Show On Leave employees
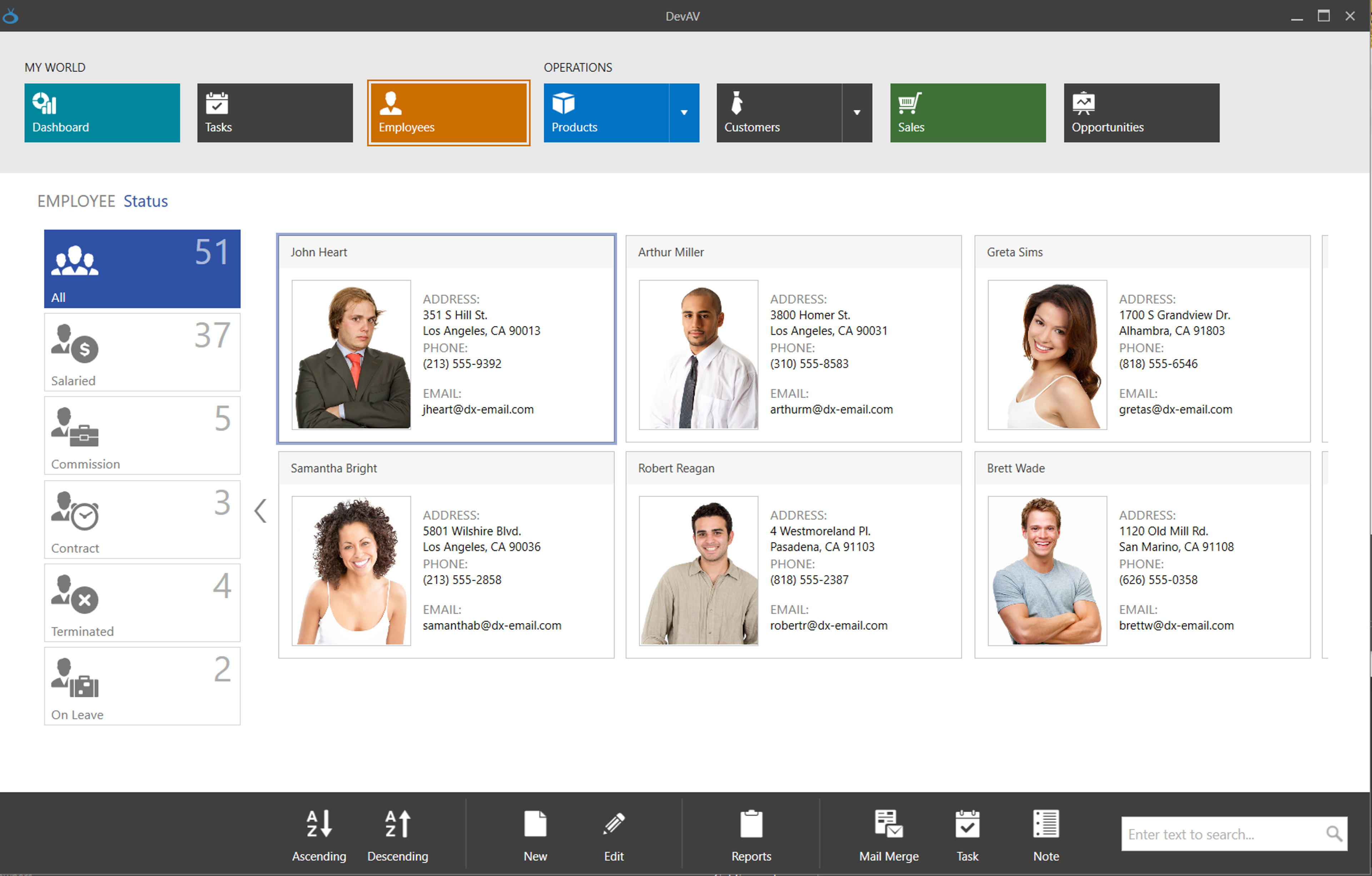This screenshot has width=1372, height=876. pos(143,686)
